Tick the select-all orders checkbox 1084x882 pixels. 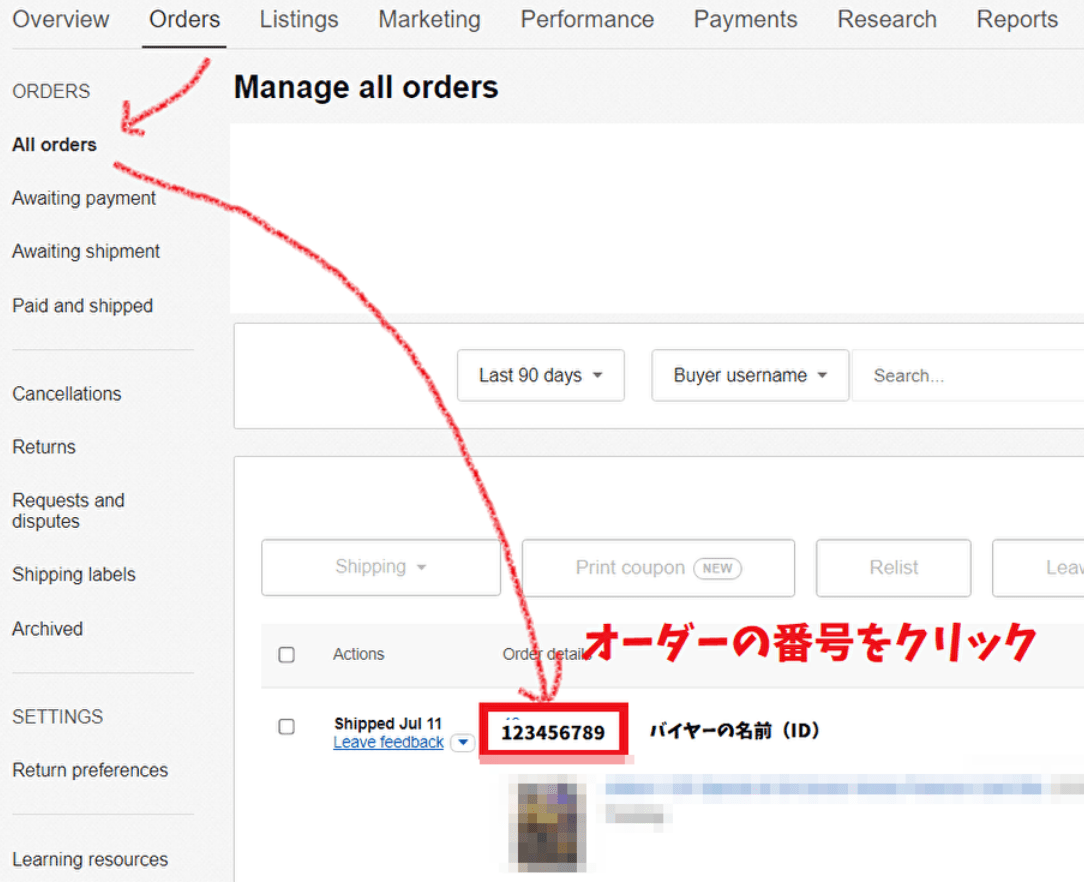[x=286, y=655]
